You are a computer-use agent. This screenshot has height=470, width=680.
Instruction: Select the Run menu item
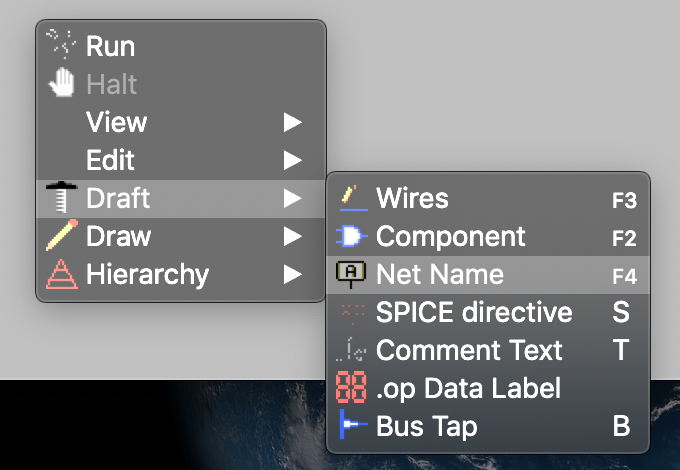pyautogui.click(x=181, y=46)
